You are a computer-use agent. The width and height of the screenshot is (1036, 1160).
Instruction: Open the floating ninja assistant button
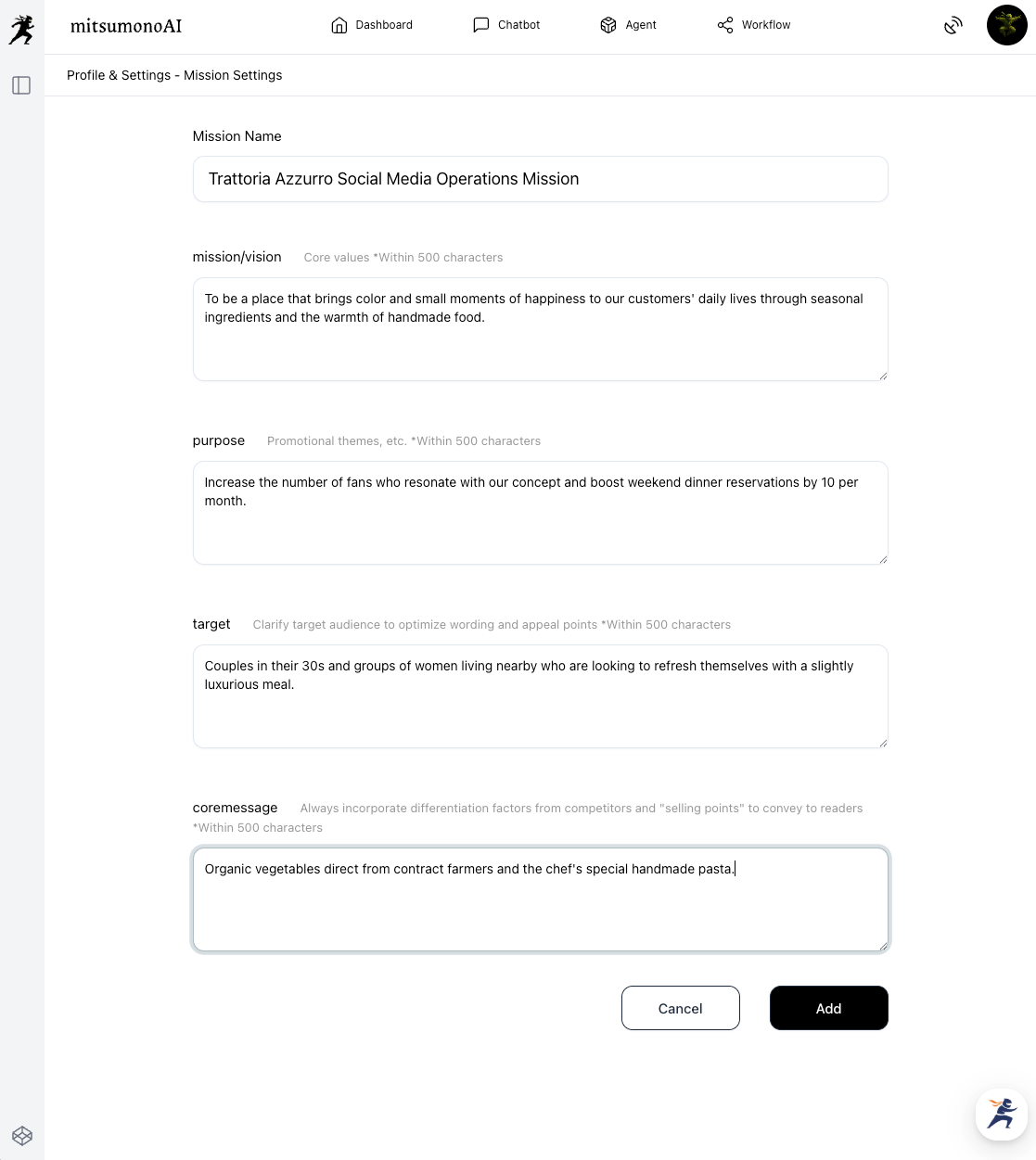(1002, 1113)
